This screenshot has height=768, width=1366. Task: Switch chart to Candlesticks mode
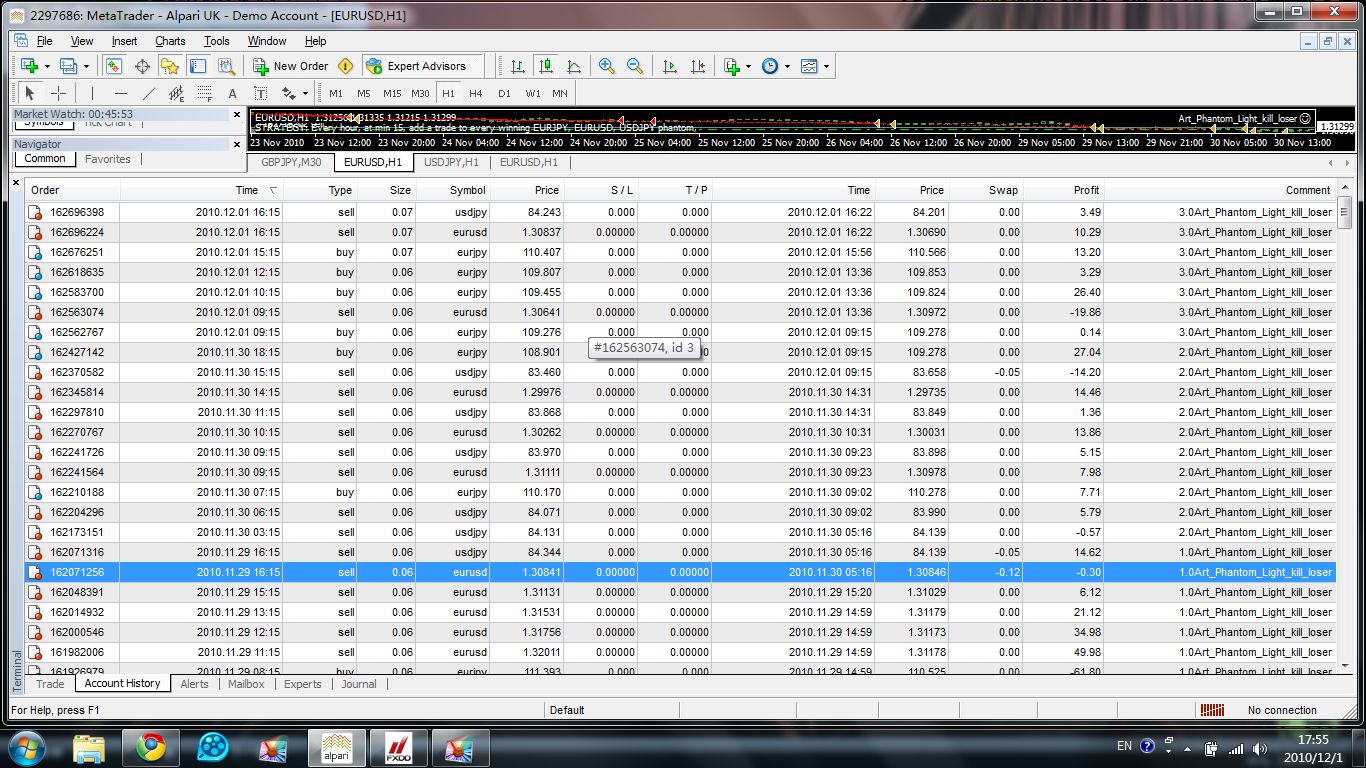point(546,66)
